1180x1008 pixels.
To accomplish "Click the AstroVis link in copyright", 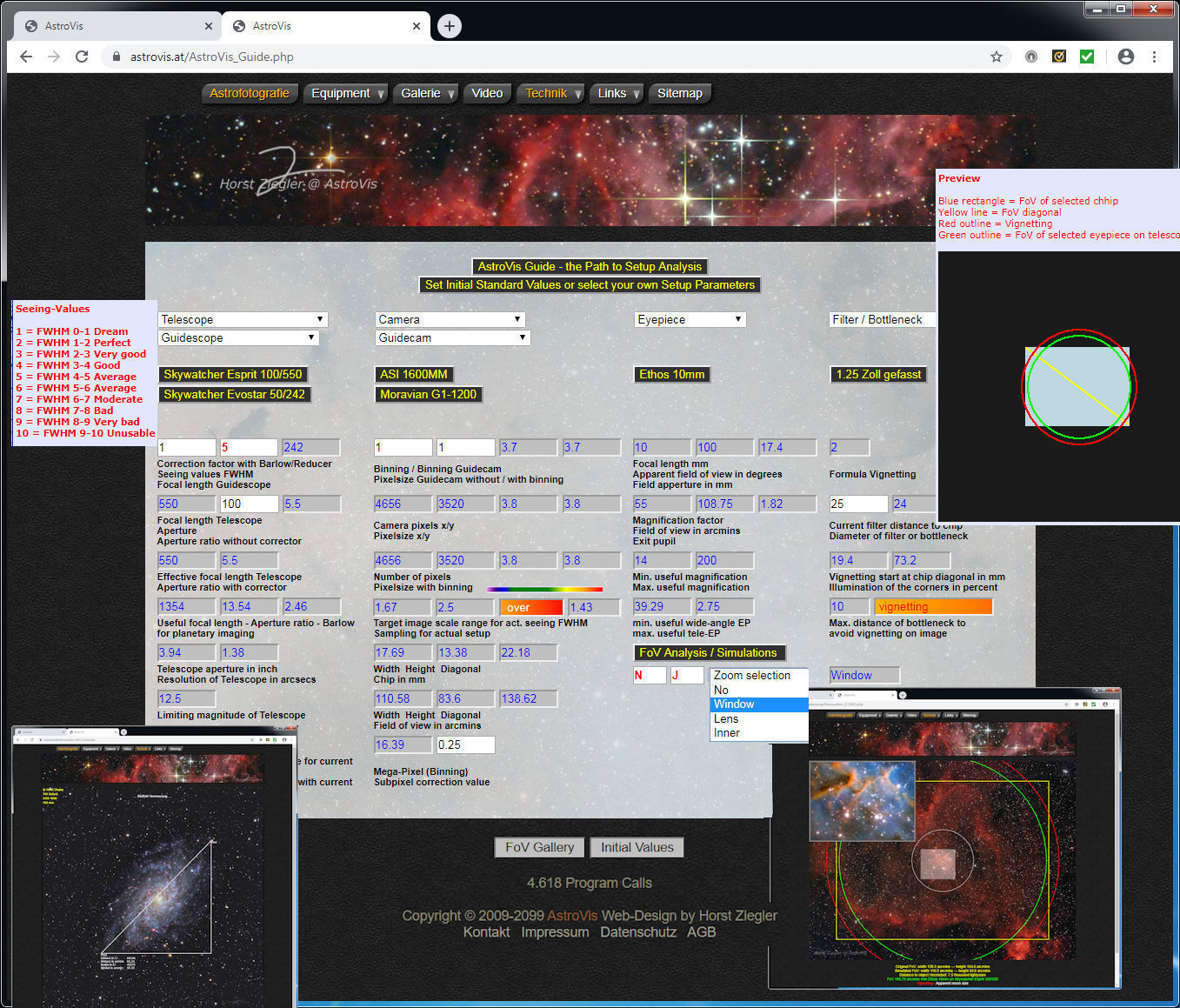I will pyautogui.click(x=572, y=916).
